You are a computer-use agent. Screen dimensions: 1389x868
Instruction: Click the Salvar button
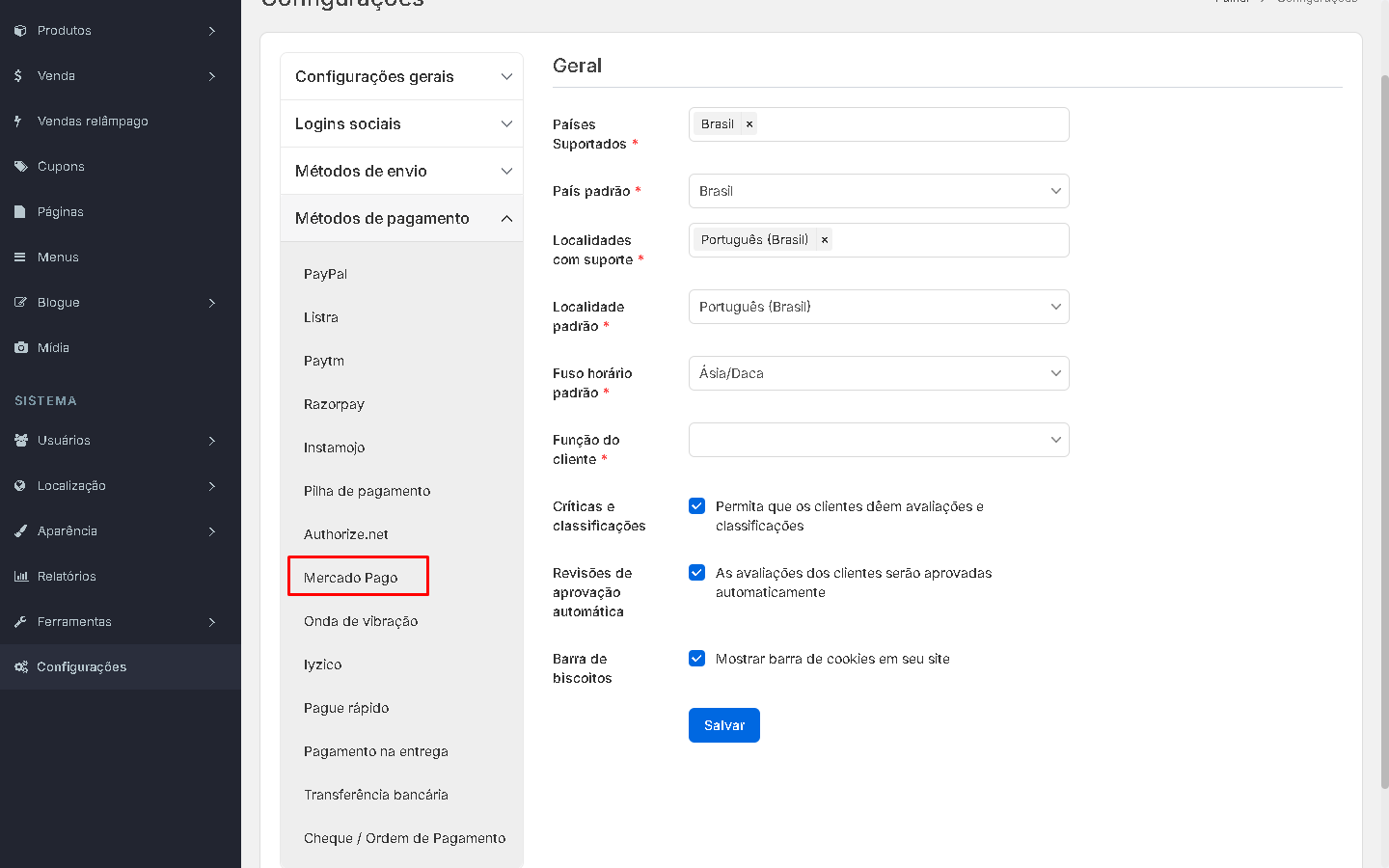tap(723, 725)
